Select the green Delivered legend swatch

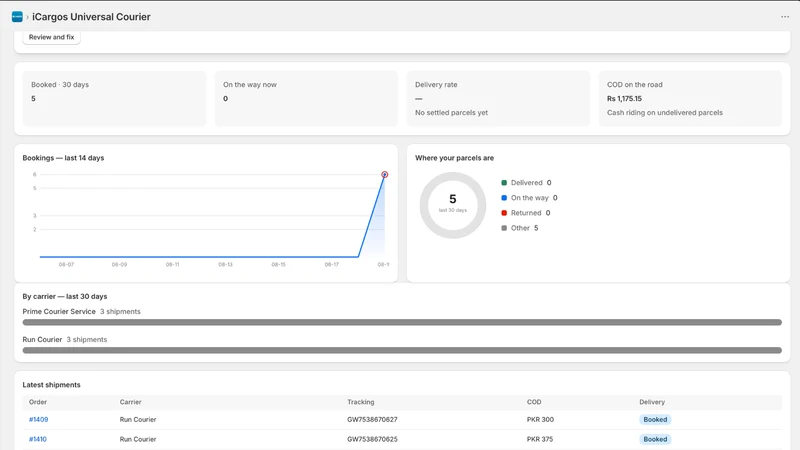504,183
